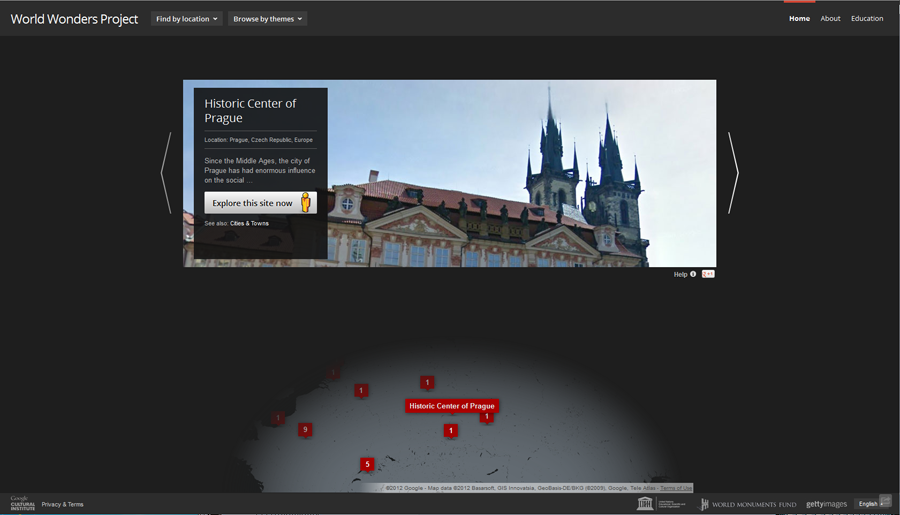Screen dimensions: 900x515
Task: Open the English language selector
Action: click(868, 504)
